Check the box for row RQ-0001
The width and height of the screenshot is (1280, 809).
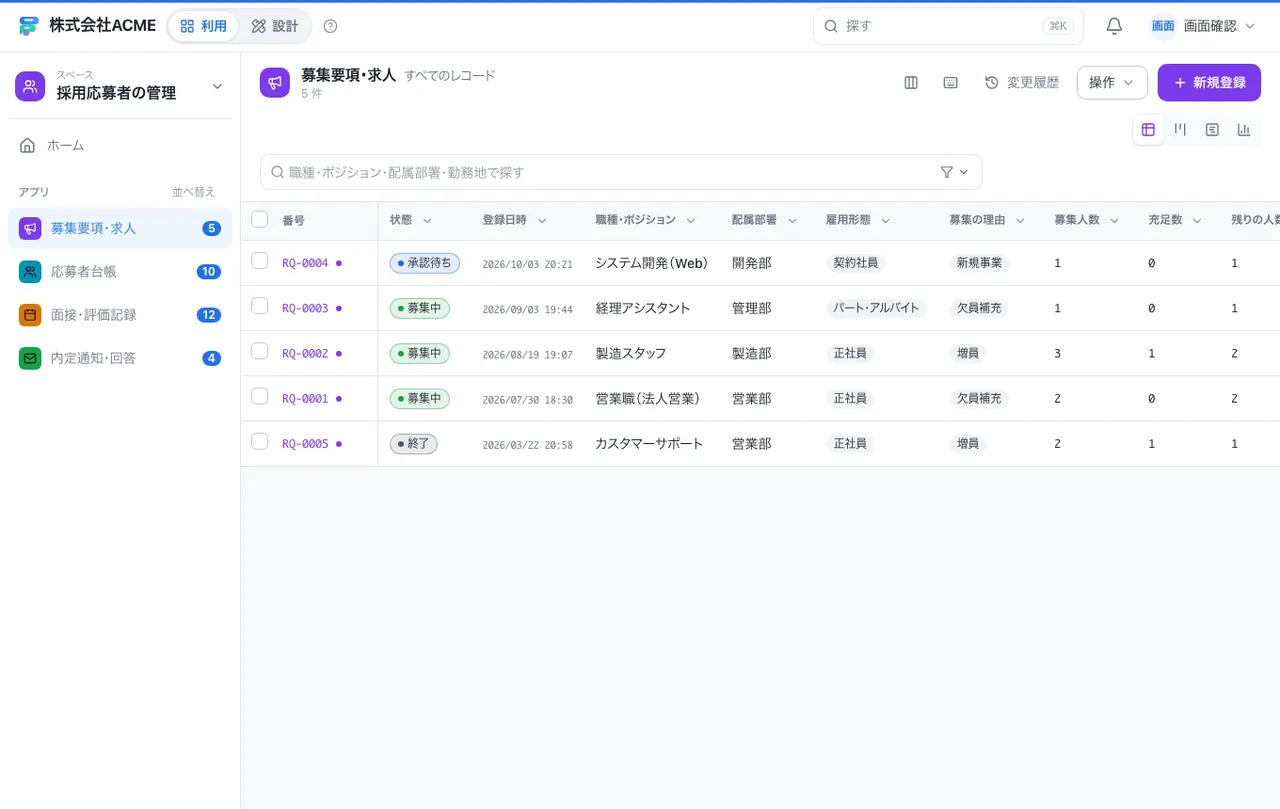tap(260, 396)
